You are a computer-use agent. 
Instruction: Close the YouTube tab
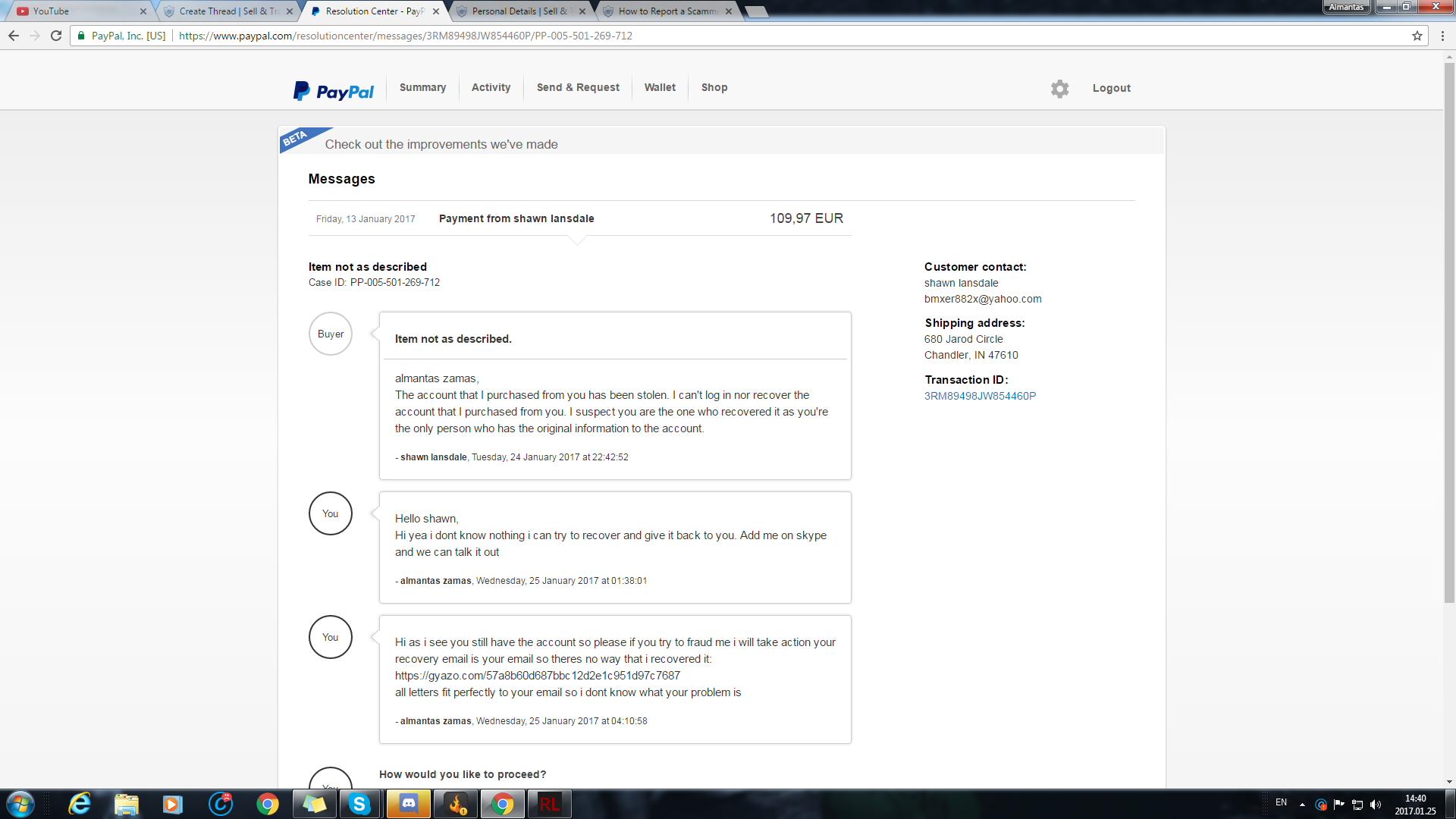pyautogui.click(x=143, y=11)
